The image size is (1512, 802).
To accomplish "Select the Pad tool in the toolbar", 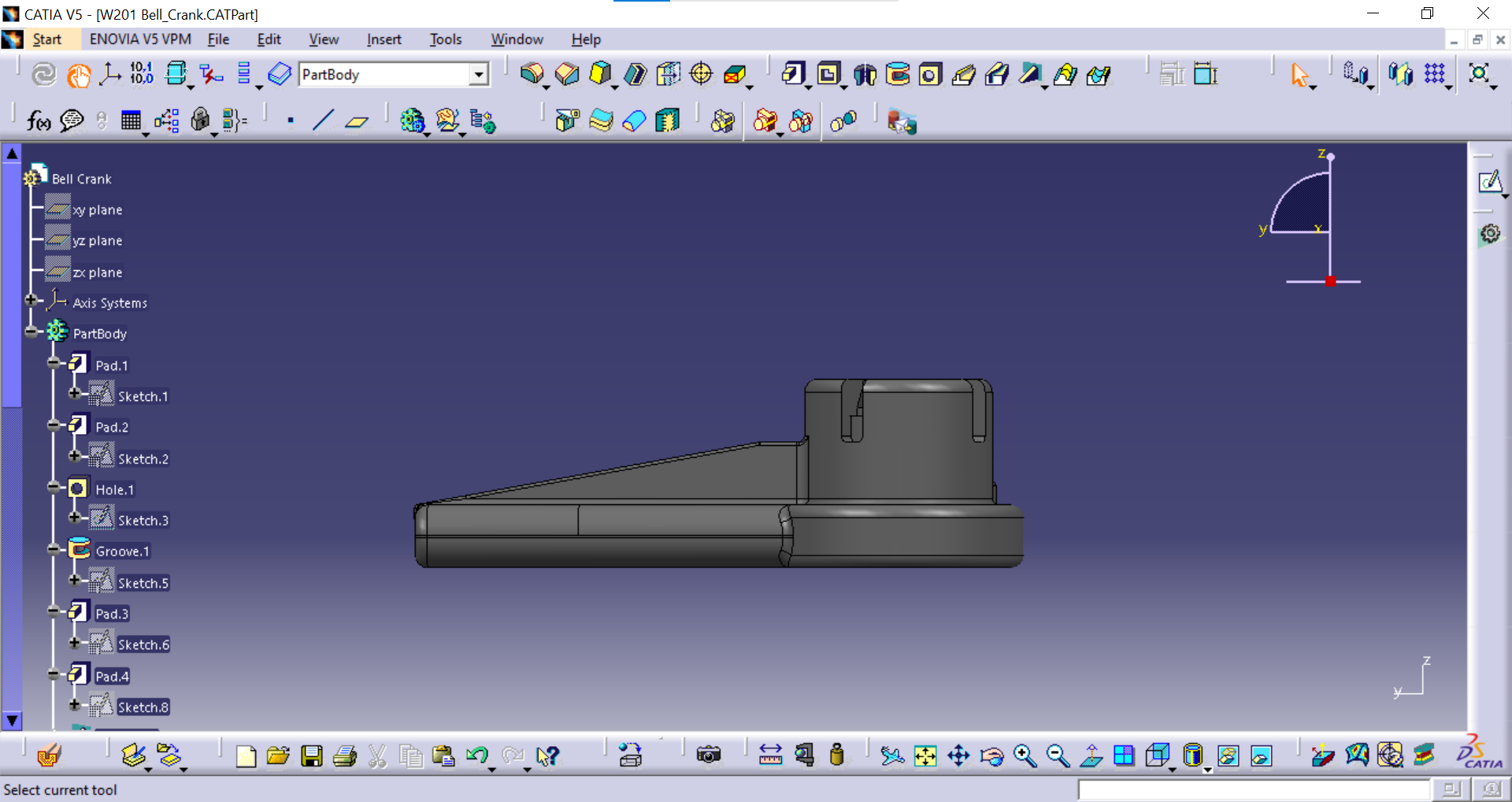I will (793, 74).
